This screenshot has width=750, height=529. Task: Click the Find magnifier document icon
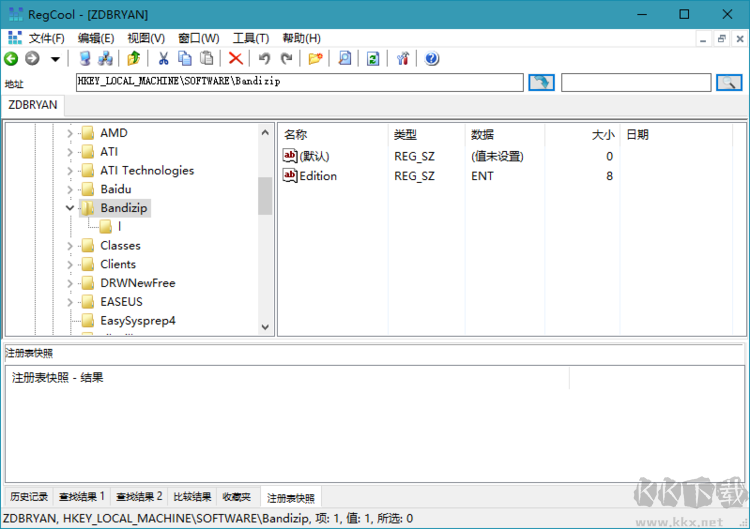[344, 58]
